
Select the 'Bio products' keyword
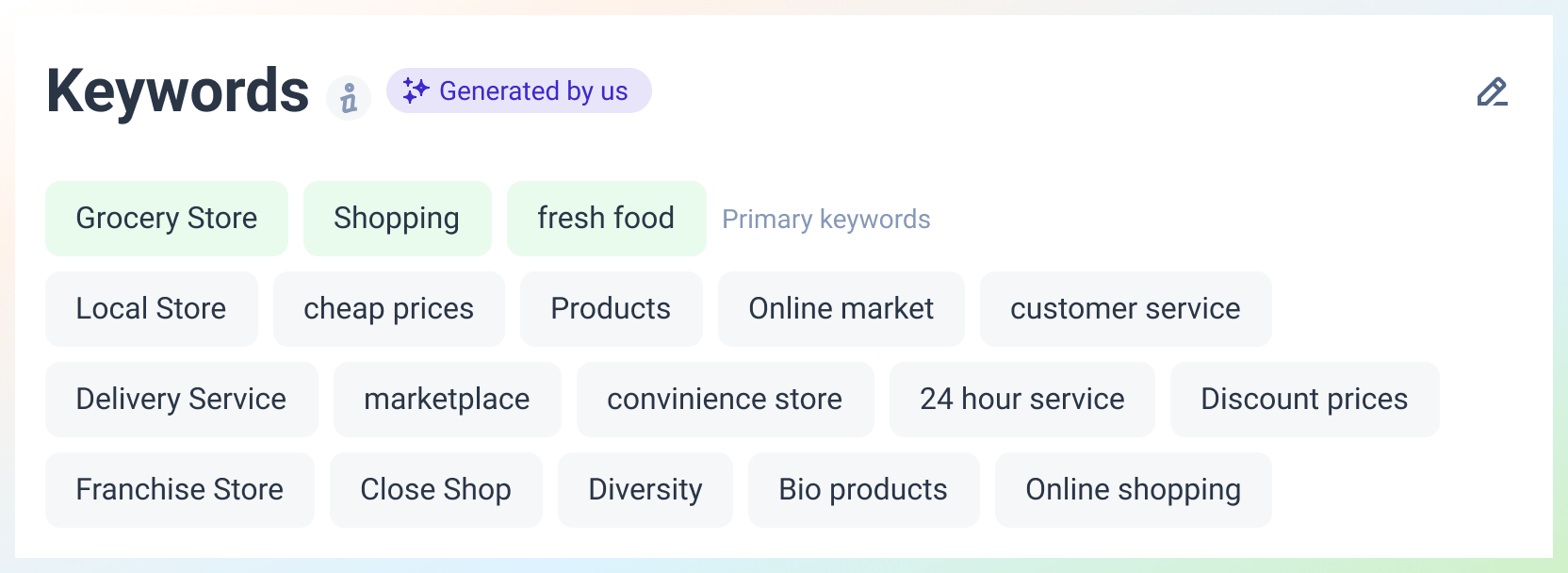click(x=863, y=490)
